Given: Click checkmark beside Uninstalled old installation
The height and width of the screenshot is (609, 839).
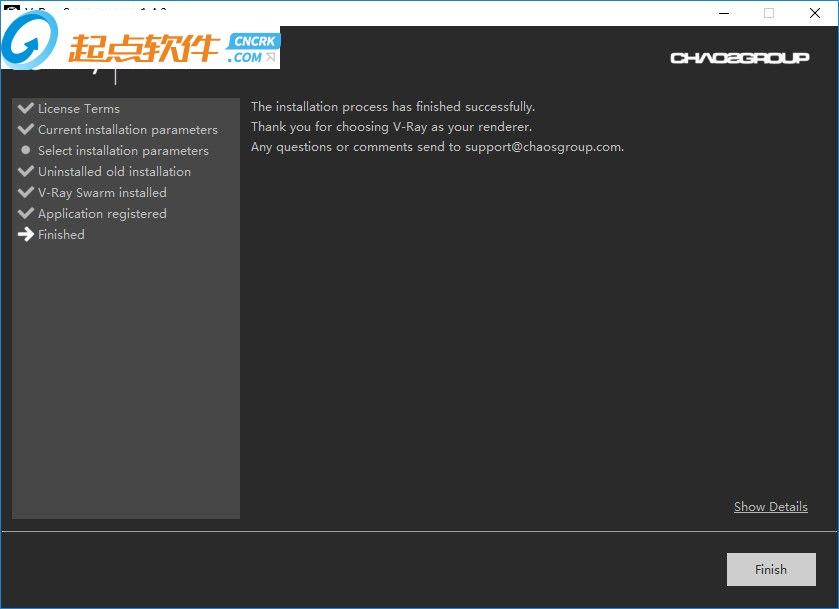Looking at the screenshot, I should pos(26,171).
